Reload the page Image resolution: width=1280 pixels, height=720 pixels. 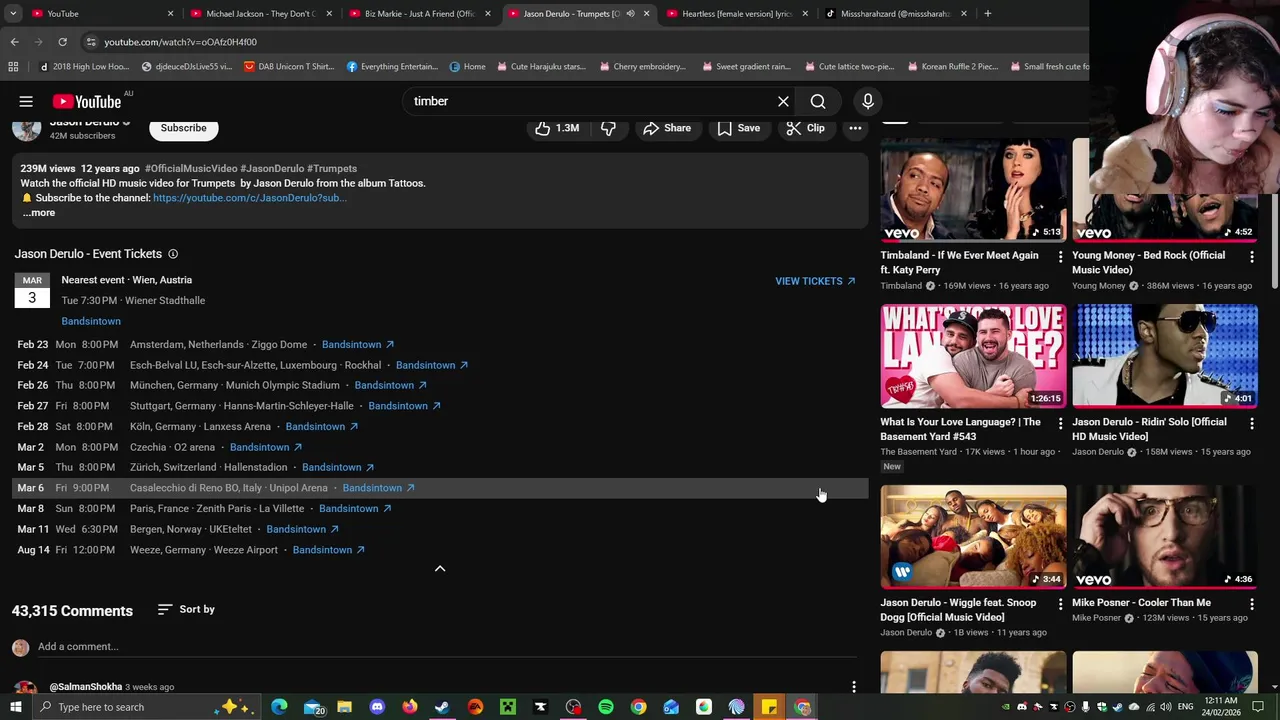tap(62, 42)
